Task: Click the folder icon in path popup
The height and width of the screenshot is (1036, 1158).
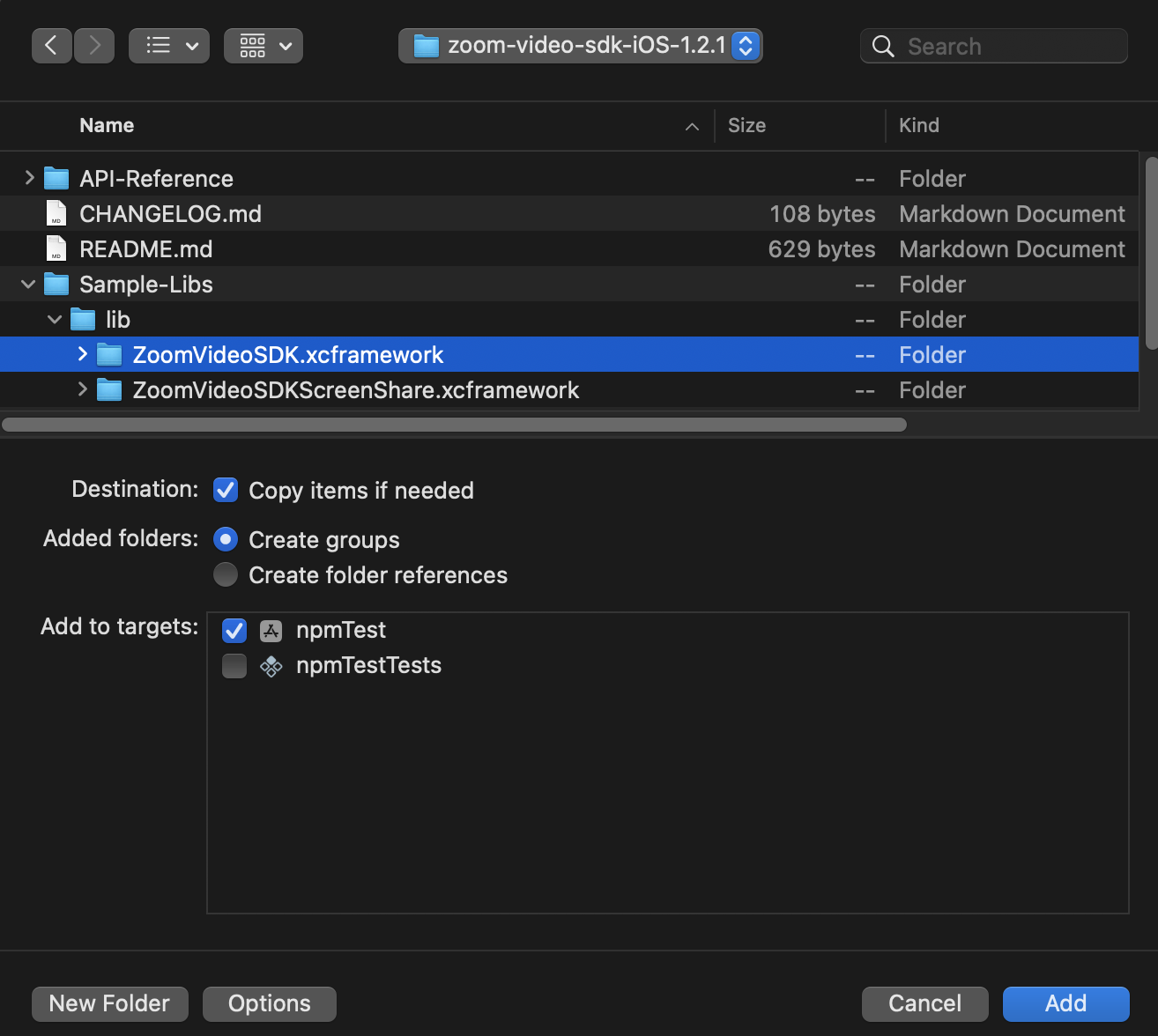Action: point(427,46)
